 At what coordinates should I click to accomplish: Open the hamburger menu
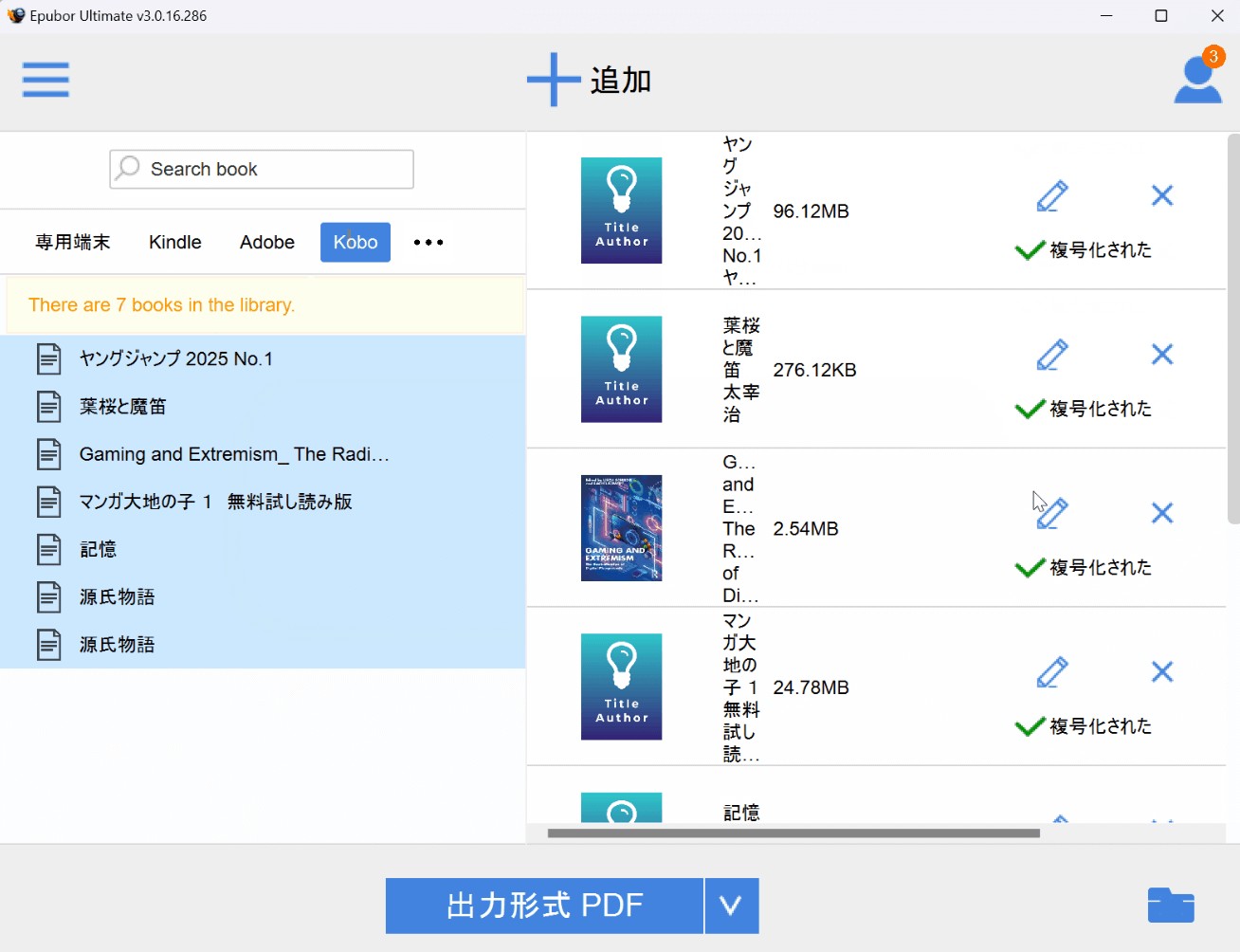[x=46, y=80]
